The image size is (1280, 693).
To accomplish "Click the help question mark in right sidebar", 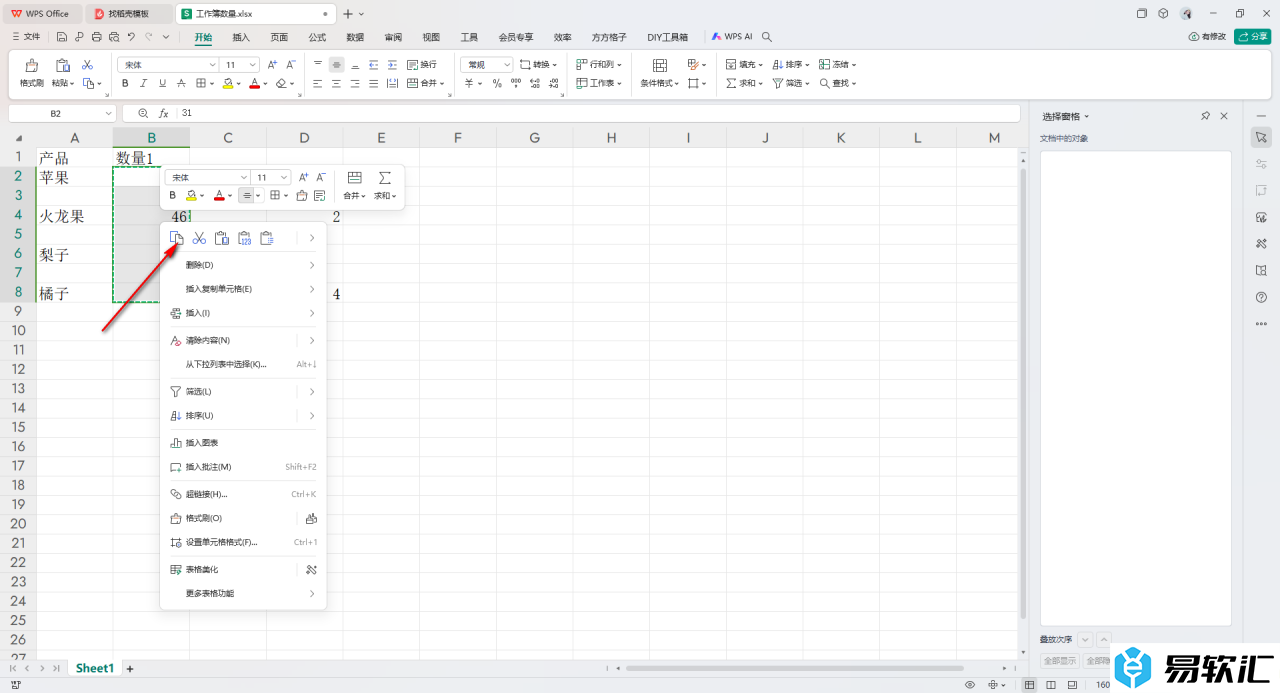I will 1261,297.
